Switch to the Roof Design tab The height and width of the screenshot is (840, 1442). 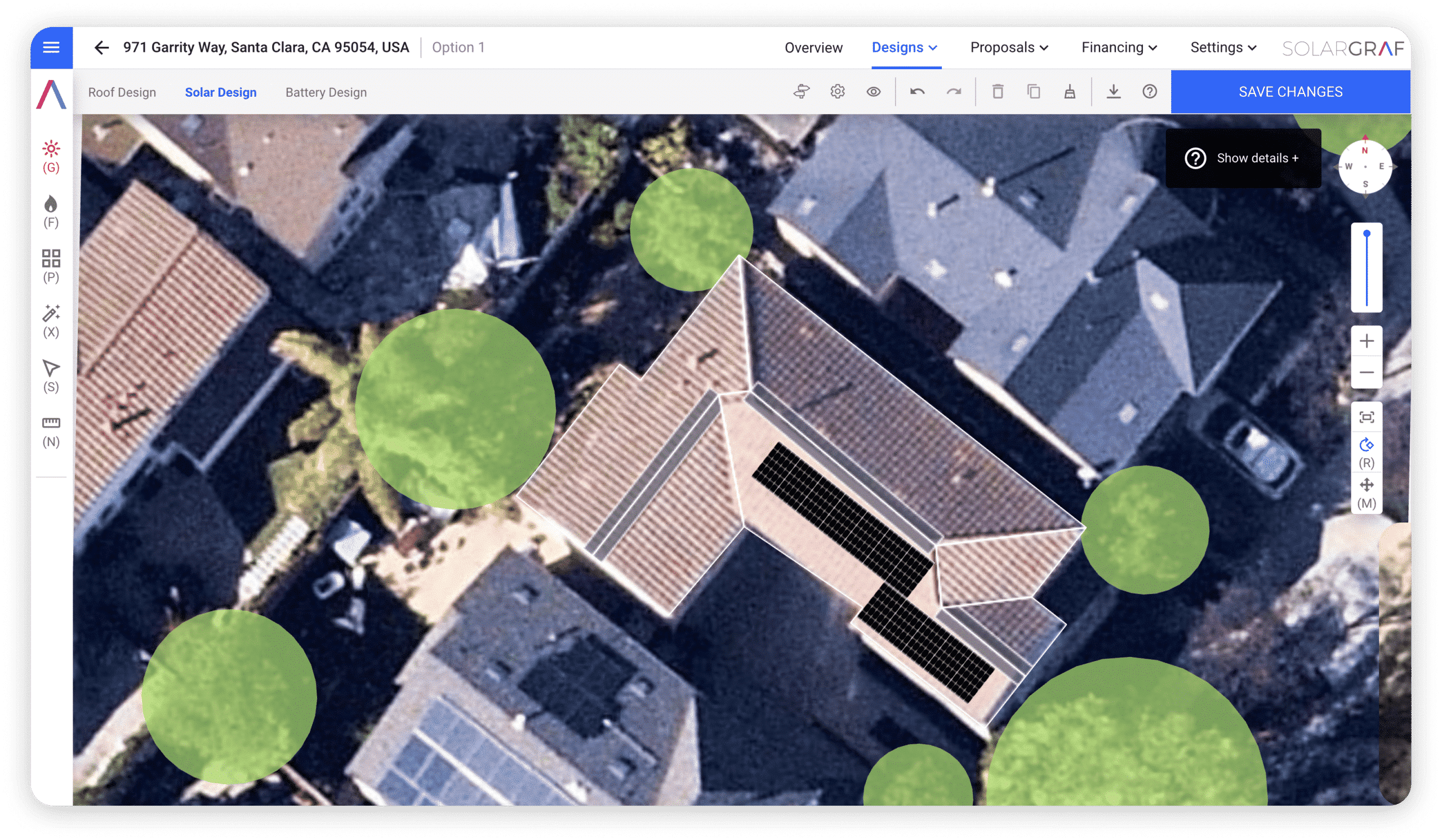122,92
